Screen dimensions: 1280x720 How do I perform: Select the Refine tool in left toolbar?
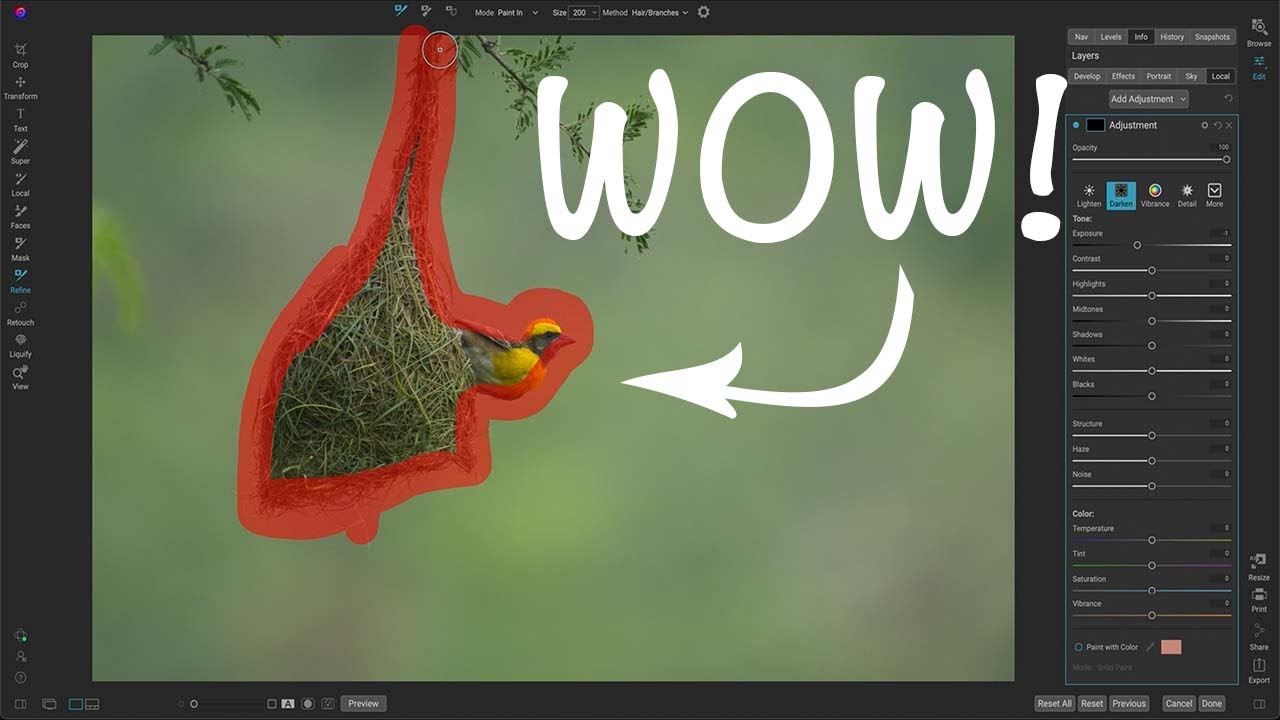click(20, 280)
